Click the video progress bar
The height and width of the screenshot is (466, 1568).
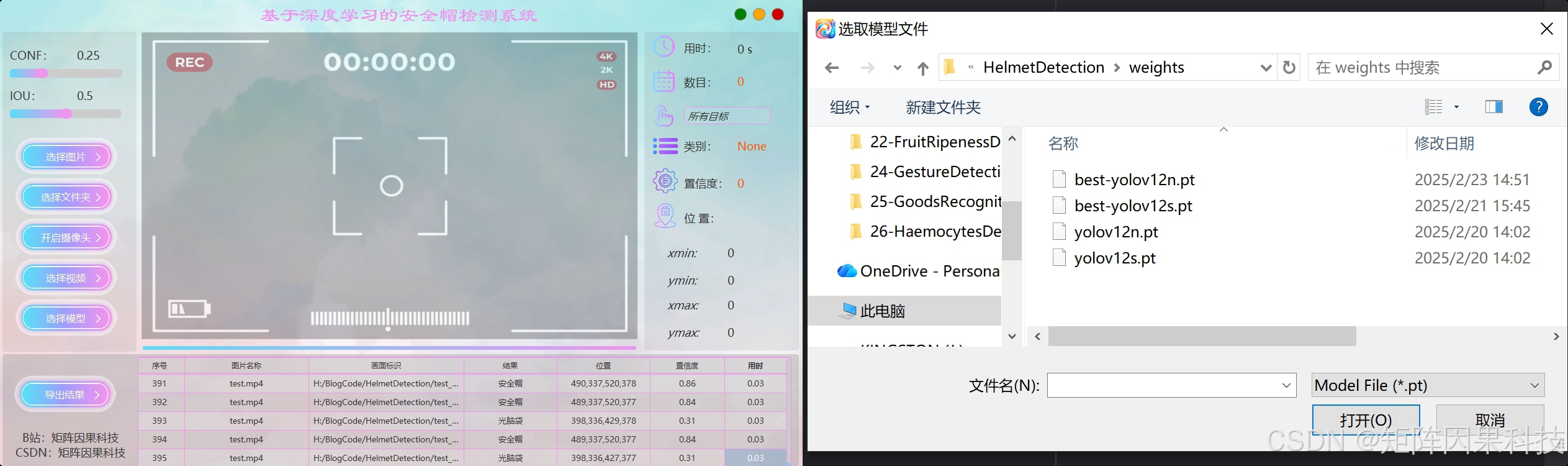389,347
